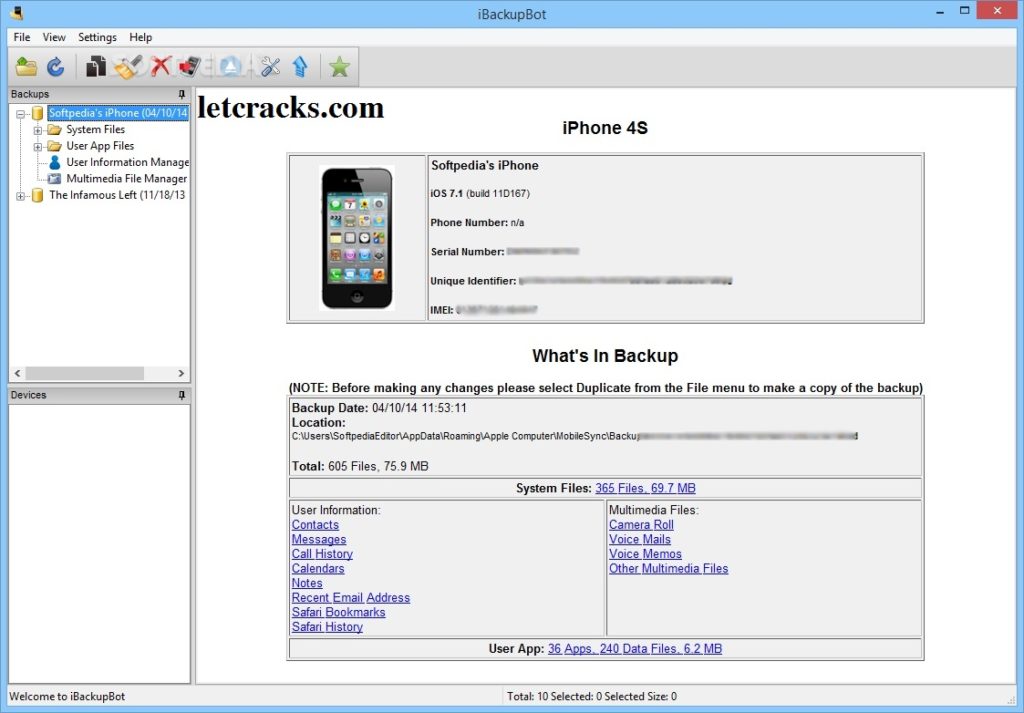Screen dimensions: 1024x713
Task: Open the Camera Roll link
Action: (x=641, y=524)
